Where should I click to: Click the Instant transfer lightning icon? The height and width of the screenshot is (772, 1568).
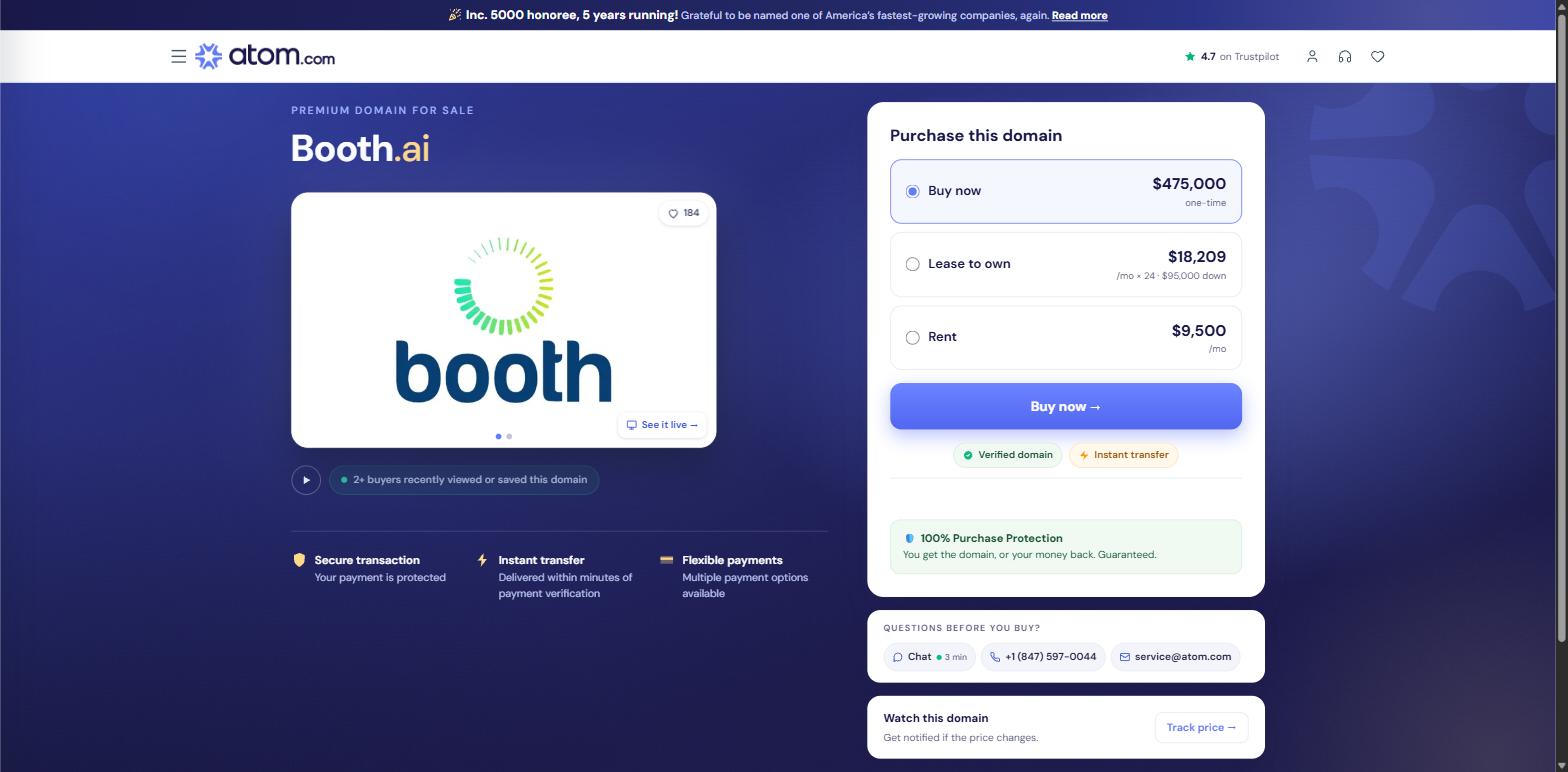tap(482, 560)
